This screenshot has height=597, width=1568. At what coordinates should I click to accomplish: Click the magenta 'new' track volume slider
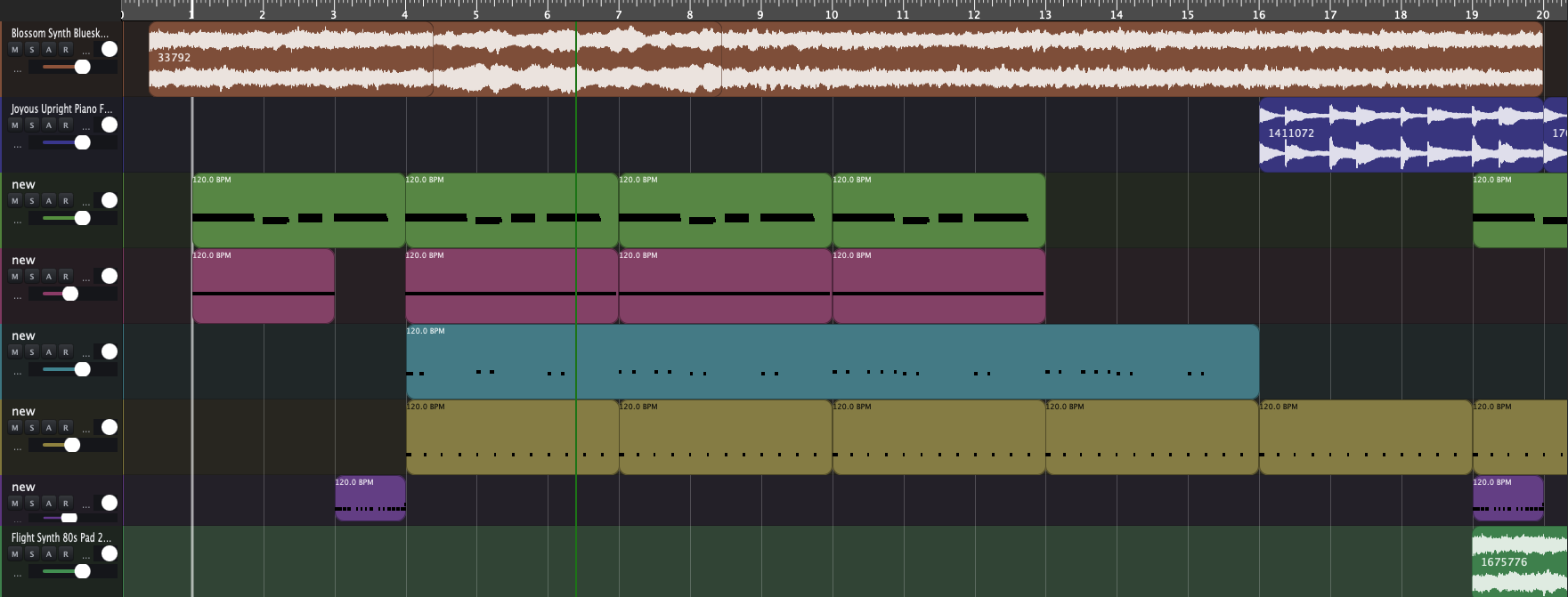coord(73,294)
